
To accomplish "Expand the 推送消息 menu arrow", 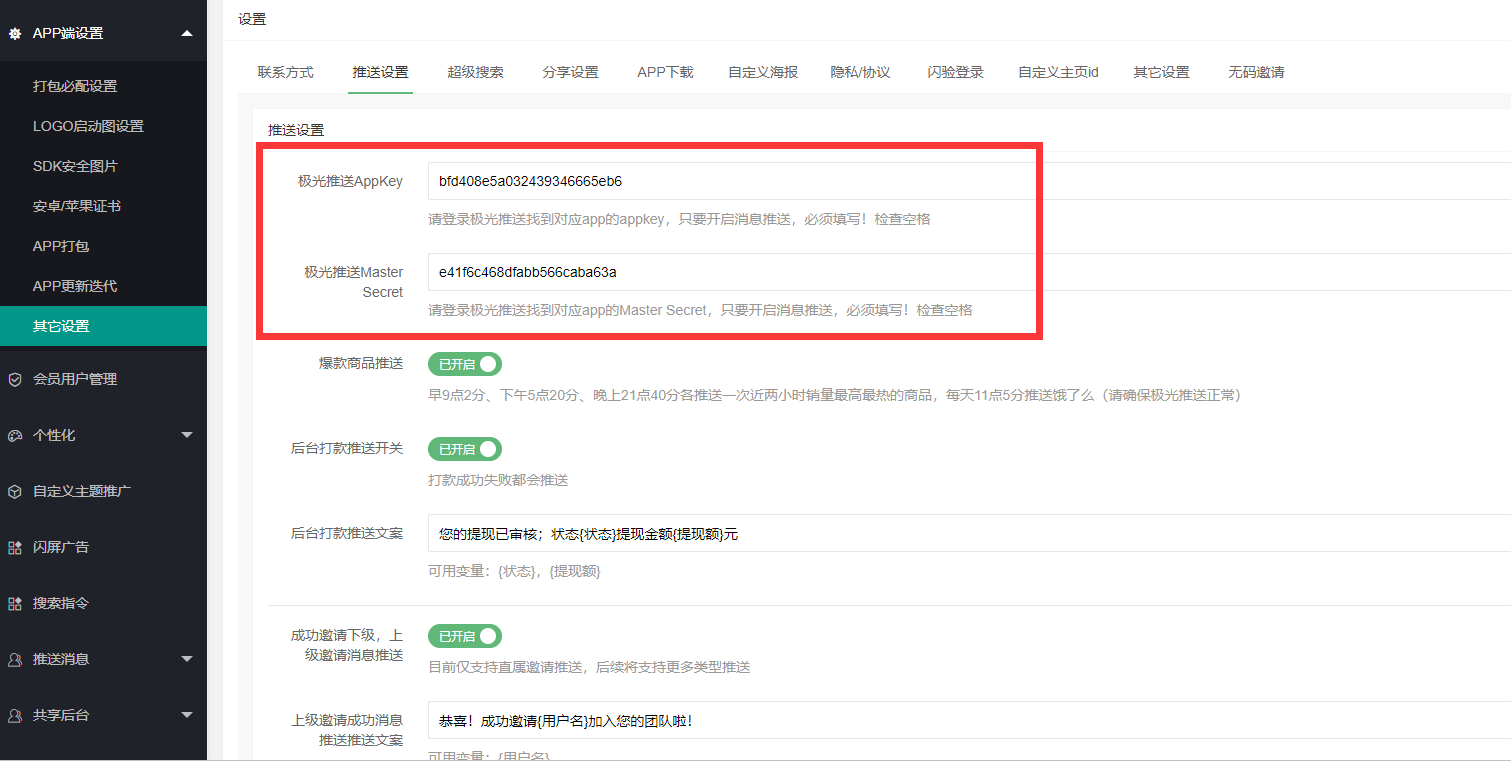I will coord(187,659).
